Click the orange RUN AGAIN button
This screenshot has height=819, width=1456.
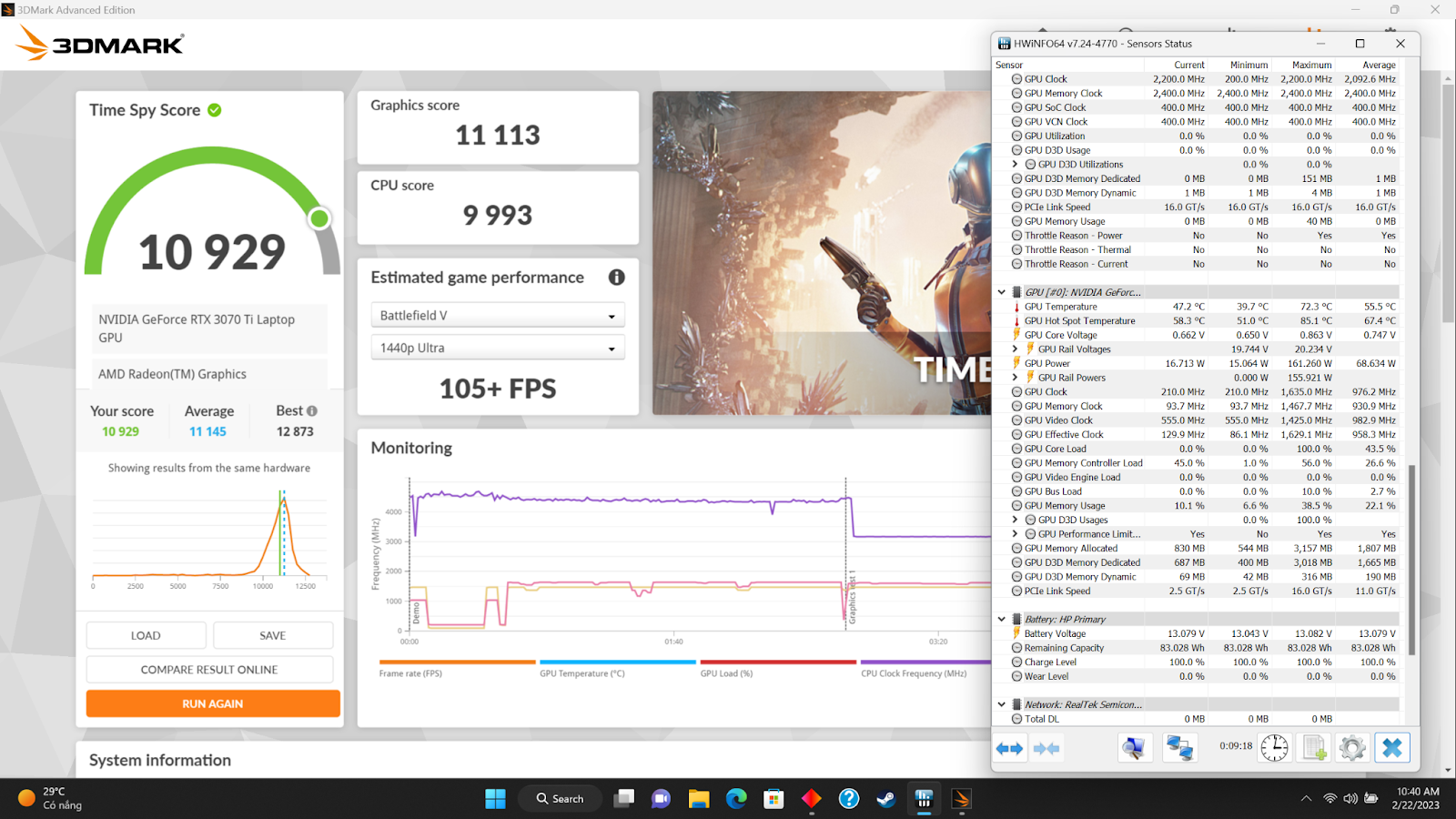point(213,703)
